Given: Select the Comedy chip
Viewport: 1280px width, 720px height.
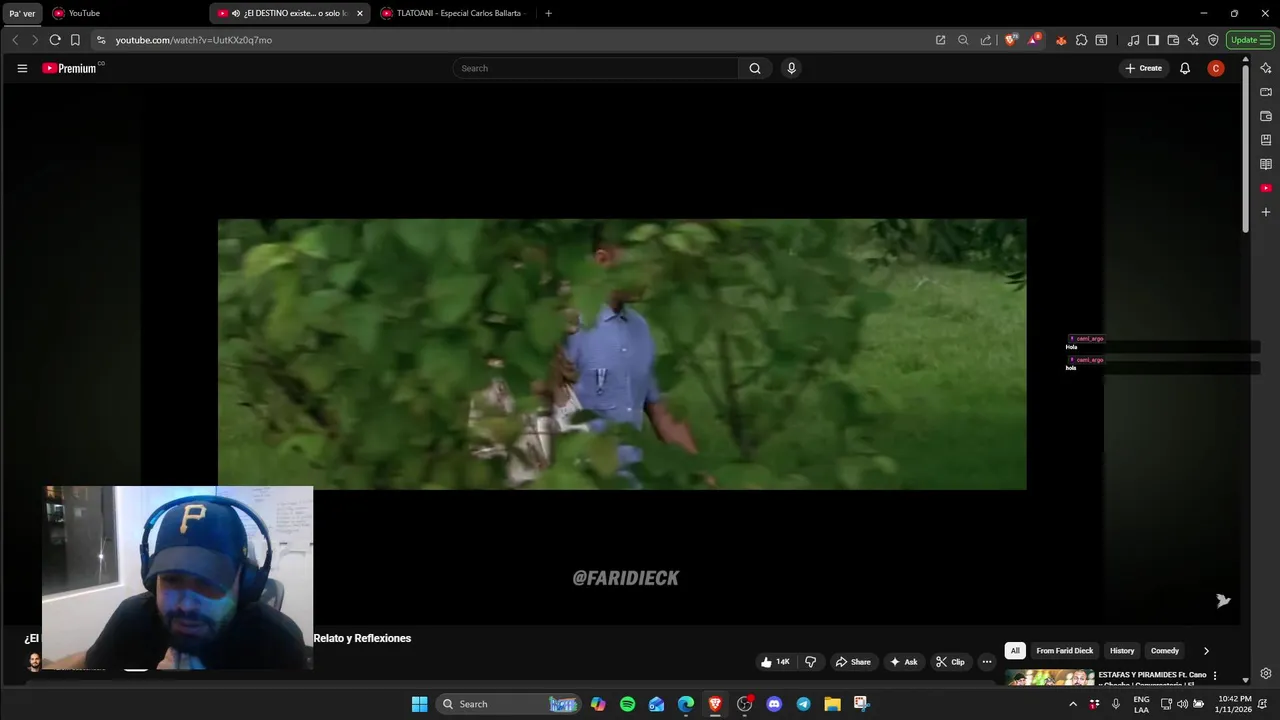Looking at the screenshot, I should click(x=1165, y=651).
